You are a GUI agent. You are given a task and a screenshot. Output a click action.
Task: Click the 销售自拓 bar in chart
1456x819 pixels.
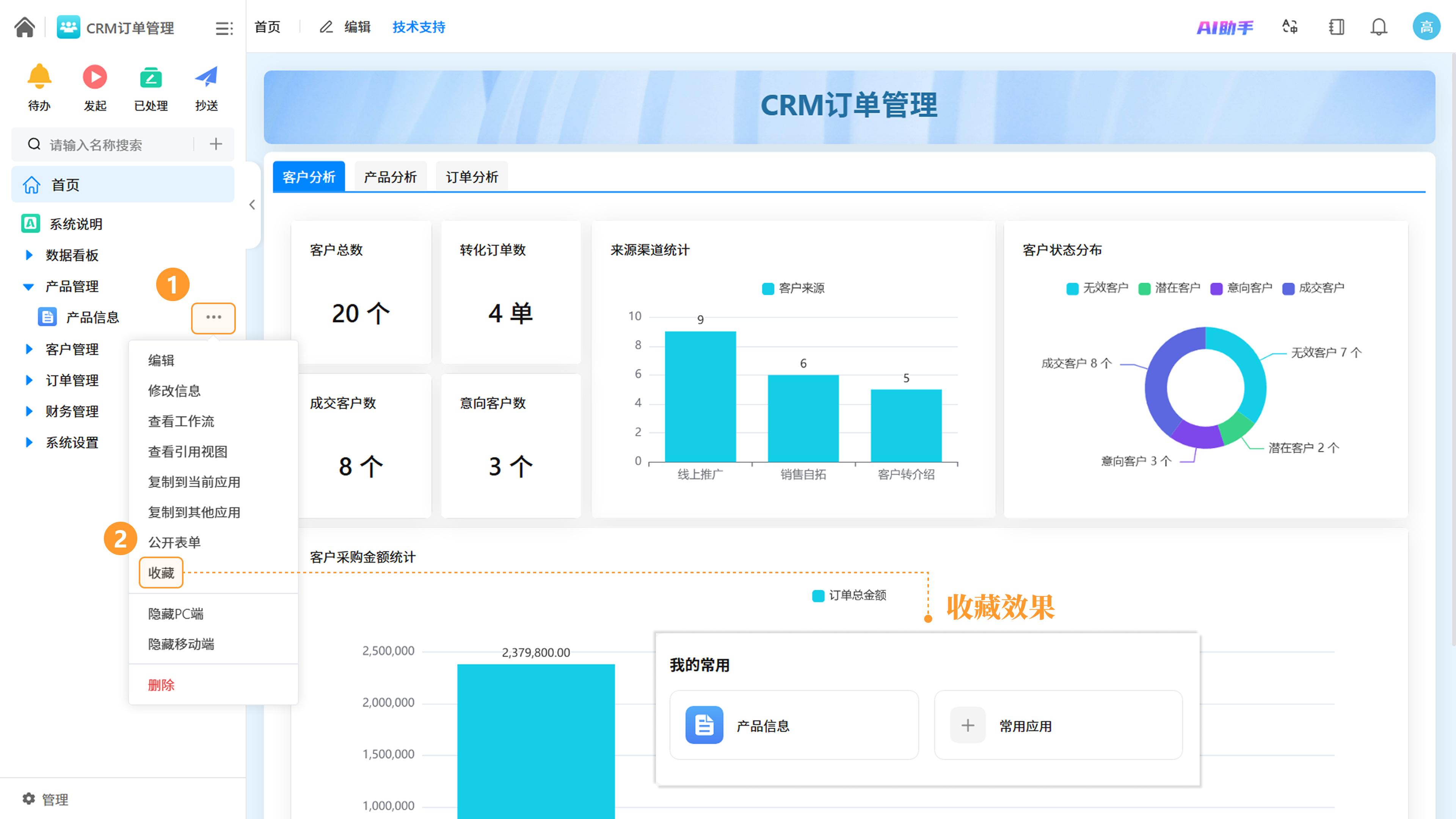(x=803, y=418)
